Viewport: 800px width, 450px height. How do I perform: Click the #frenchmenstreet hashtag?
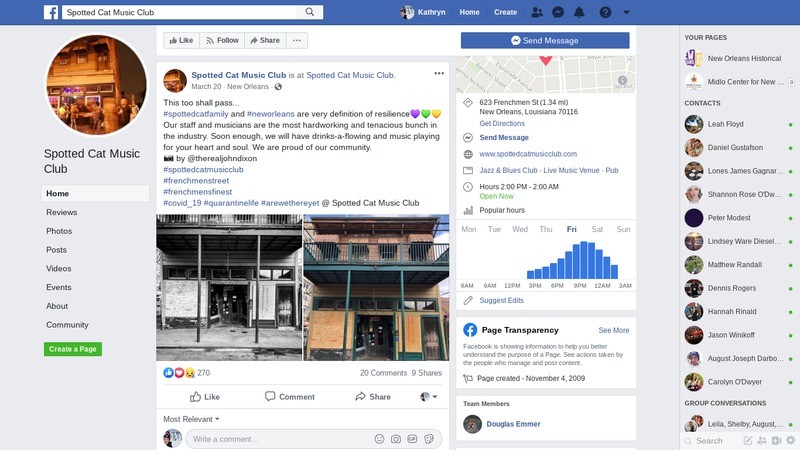[x=196, y=181]
